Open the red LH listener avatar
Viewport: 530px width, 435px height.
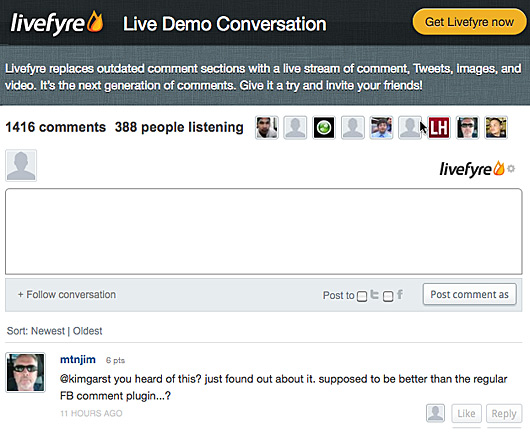point(439,127)
